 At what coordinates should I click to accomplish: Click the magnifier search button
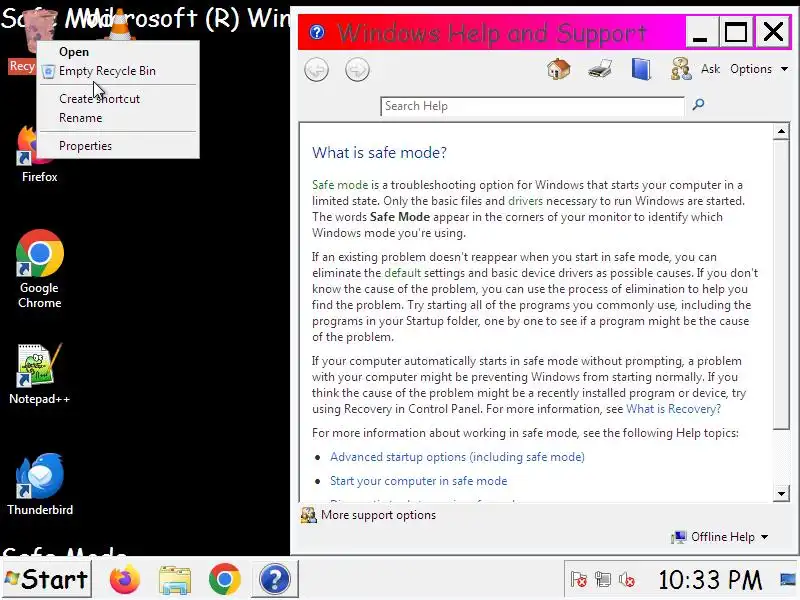pyautogui.click(x=698, y=105)
